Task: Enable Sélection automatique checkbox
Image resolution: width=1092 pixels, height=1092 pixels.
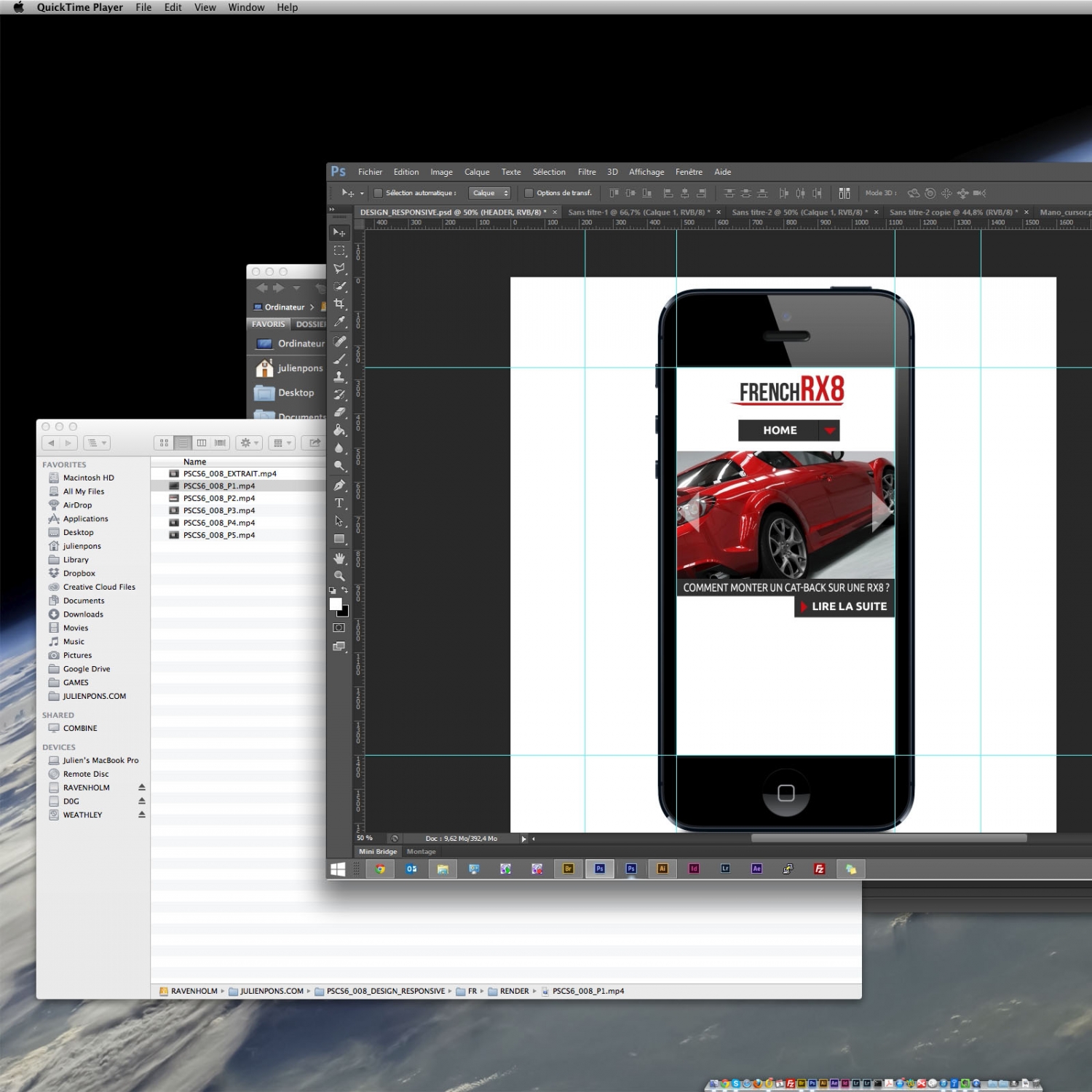Action: pyautogui.click(x=378, y=193)
